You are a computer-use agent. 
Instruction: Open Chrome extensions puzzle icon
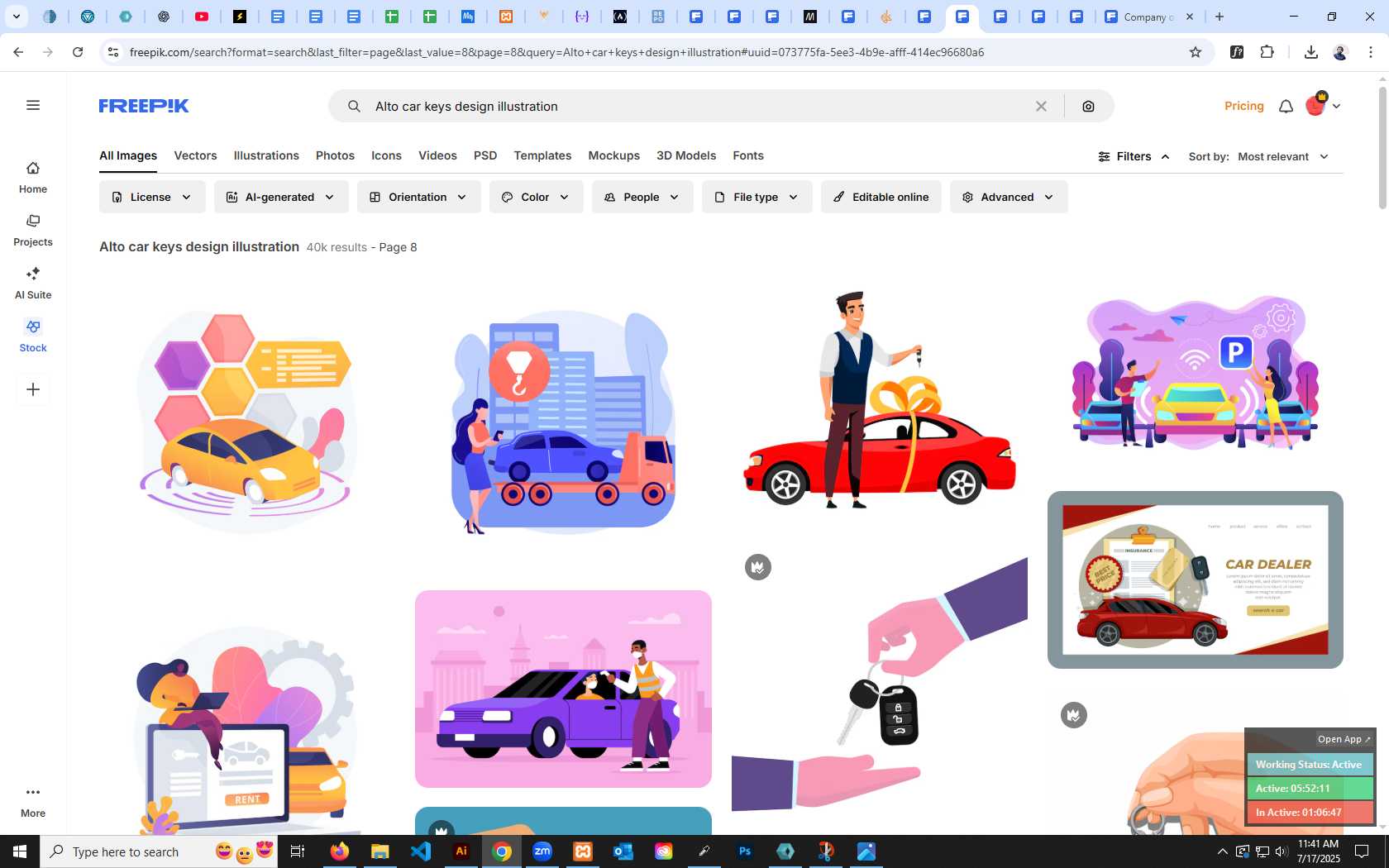1267,52
